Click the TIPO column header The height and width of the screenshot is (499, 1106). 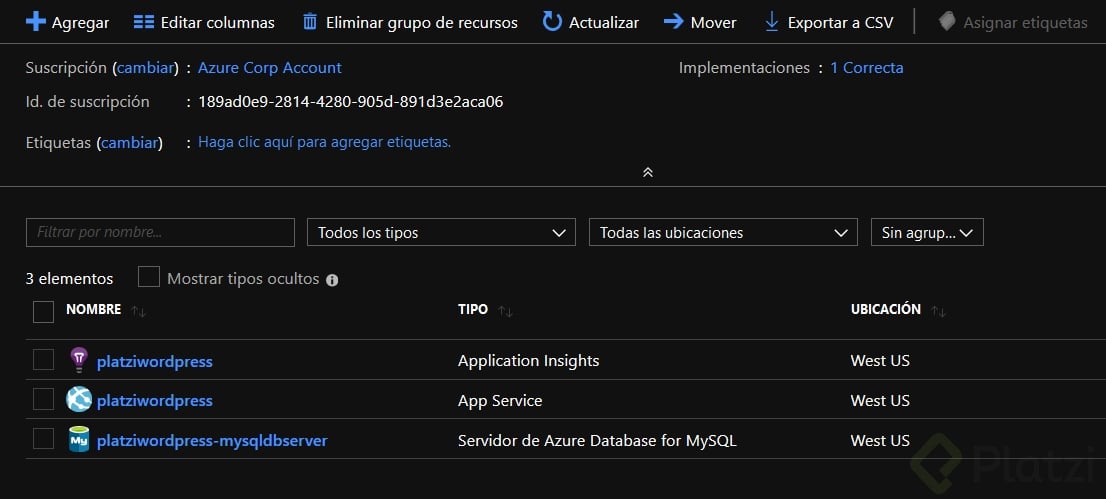click(473, 309)
